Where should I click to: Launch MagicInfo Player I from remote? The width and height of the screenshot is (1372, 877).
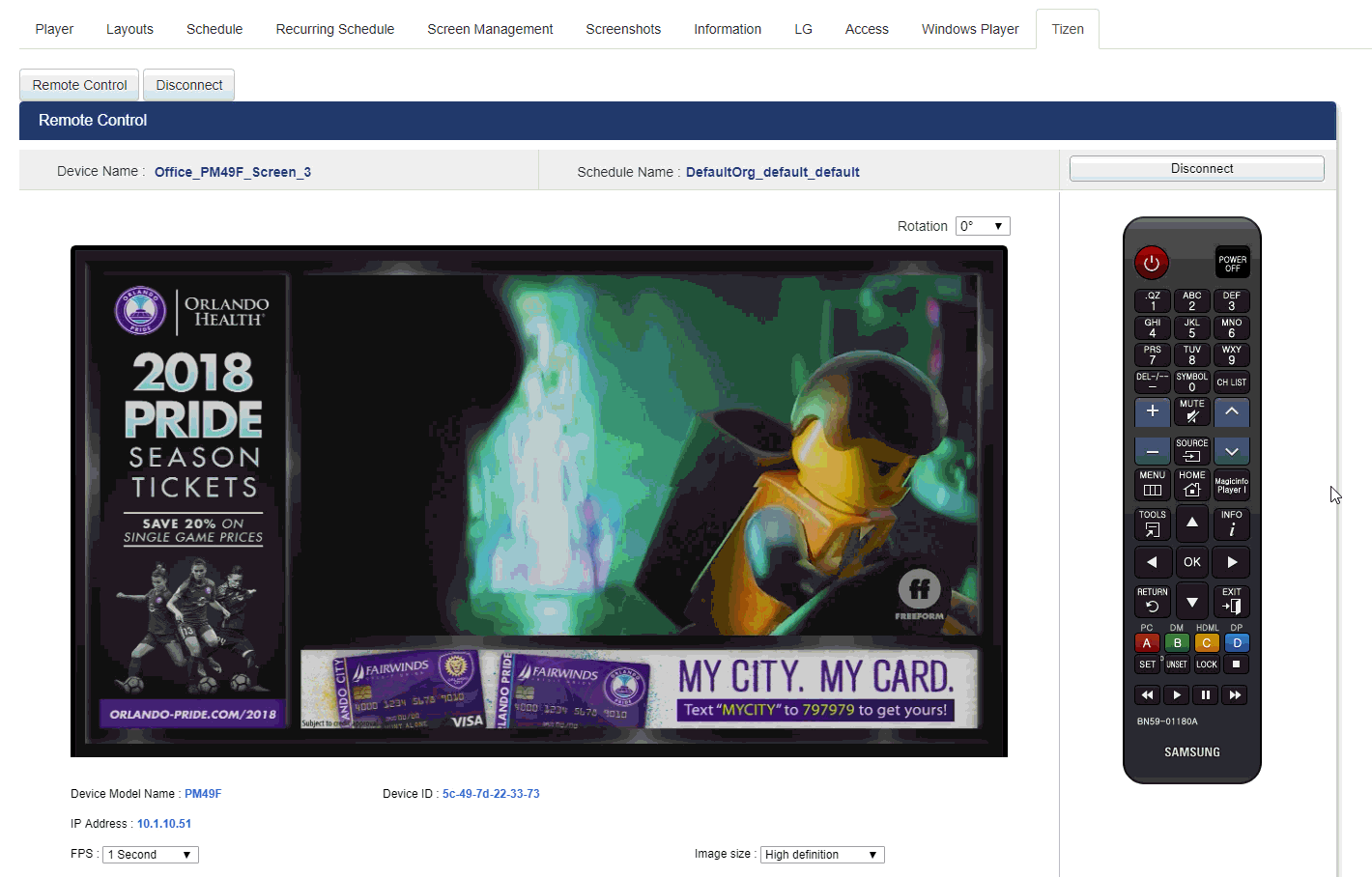point(1232,485)
